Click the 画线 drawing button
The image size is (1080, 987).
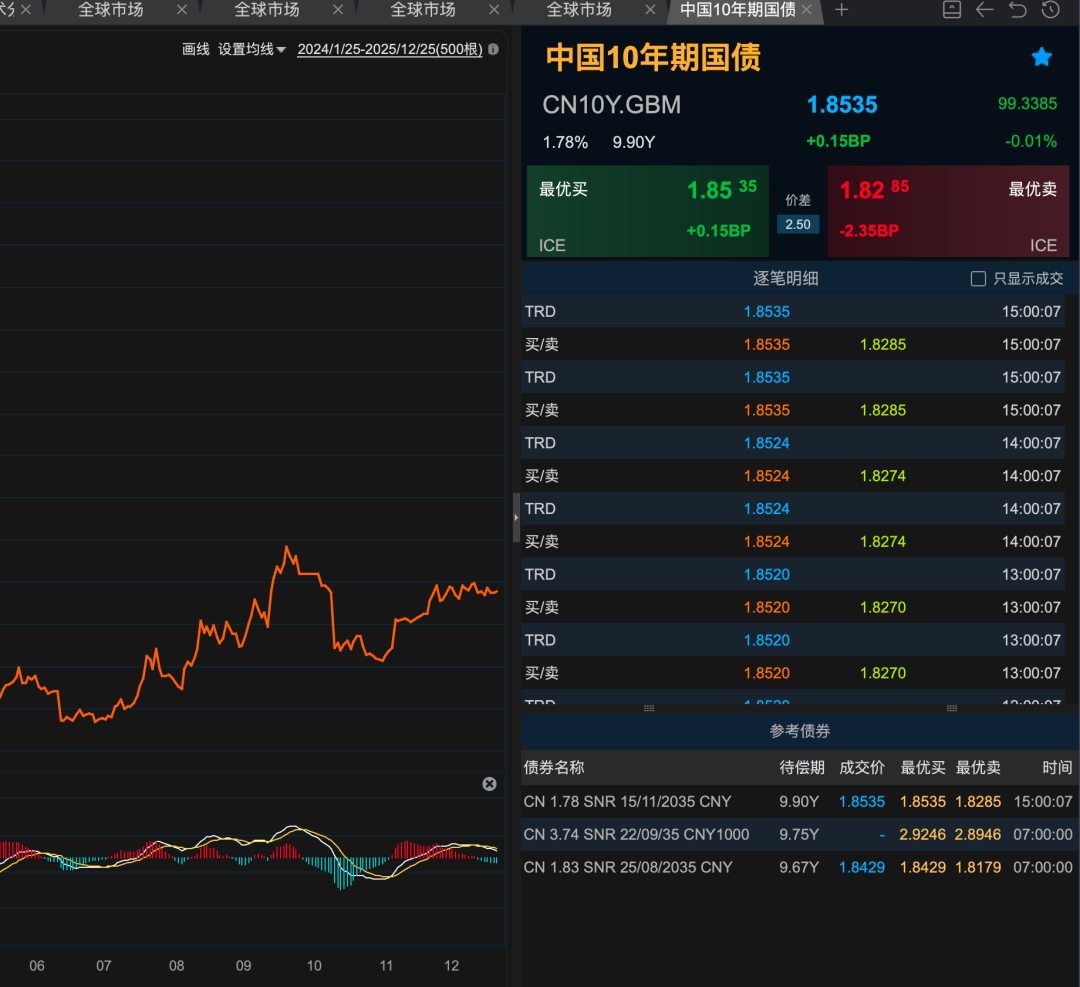195,49
